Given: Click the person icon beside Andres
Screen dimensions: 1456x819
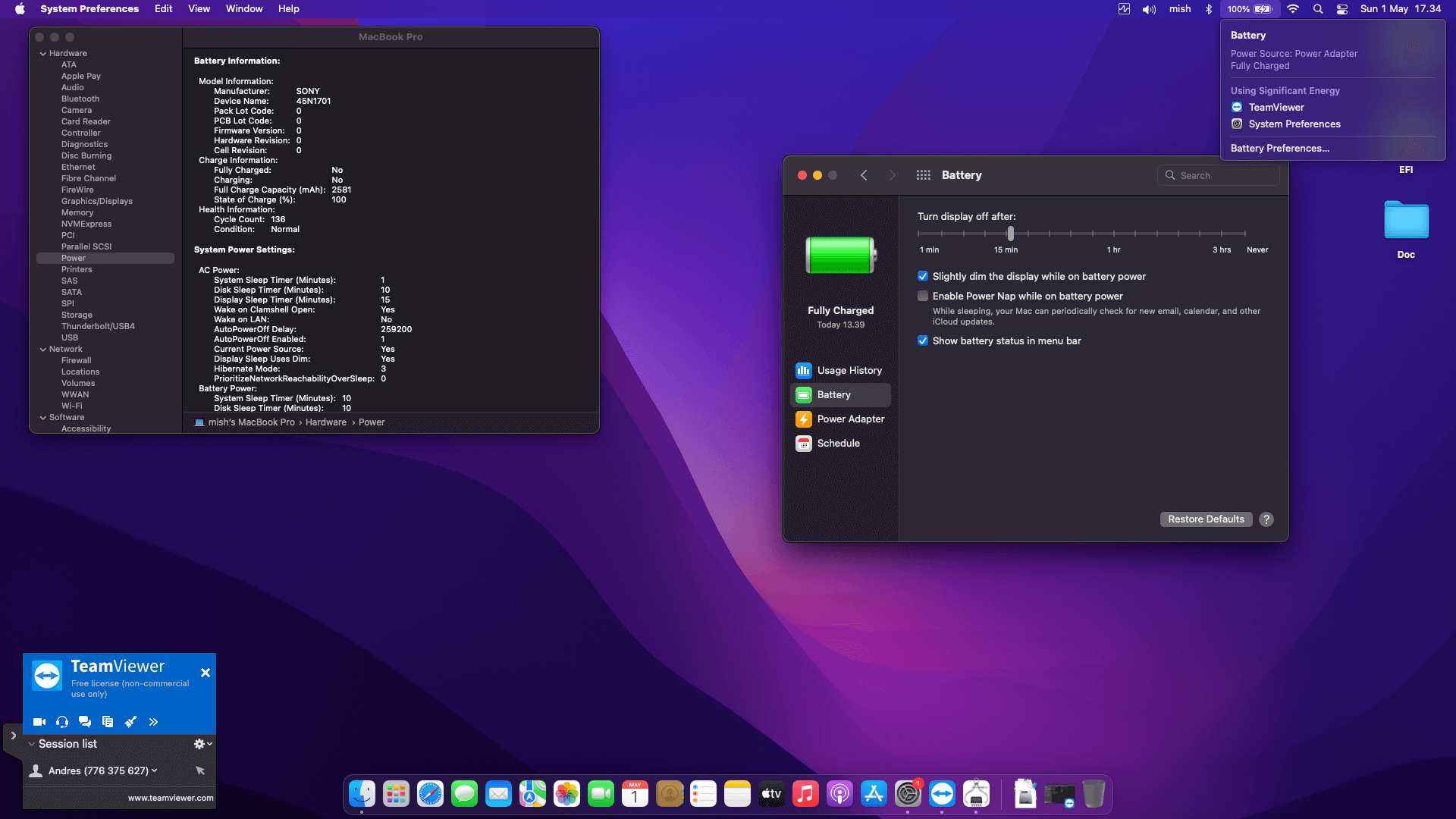Looking at the screenshot, I should pyautogui.click(x=36, y=770).
